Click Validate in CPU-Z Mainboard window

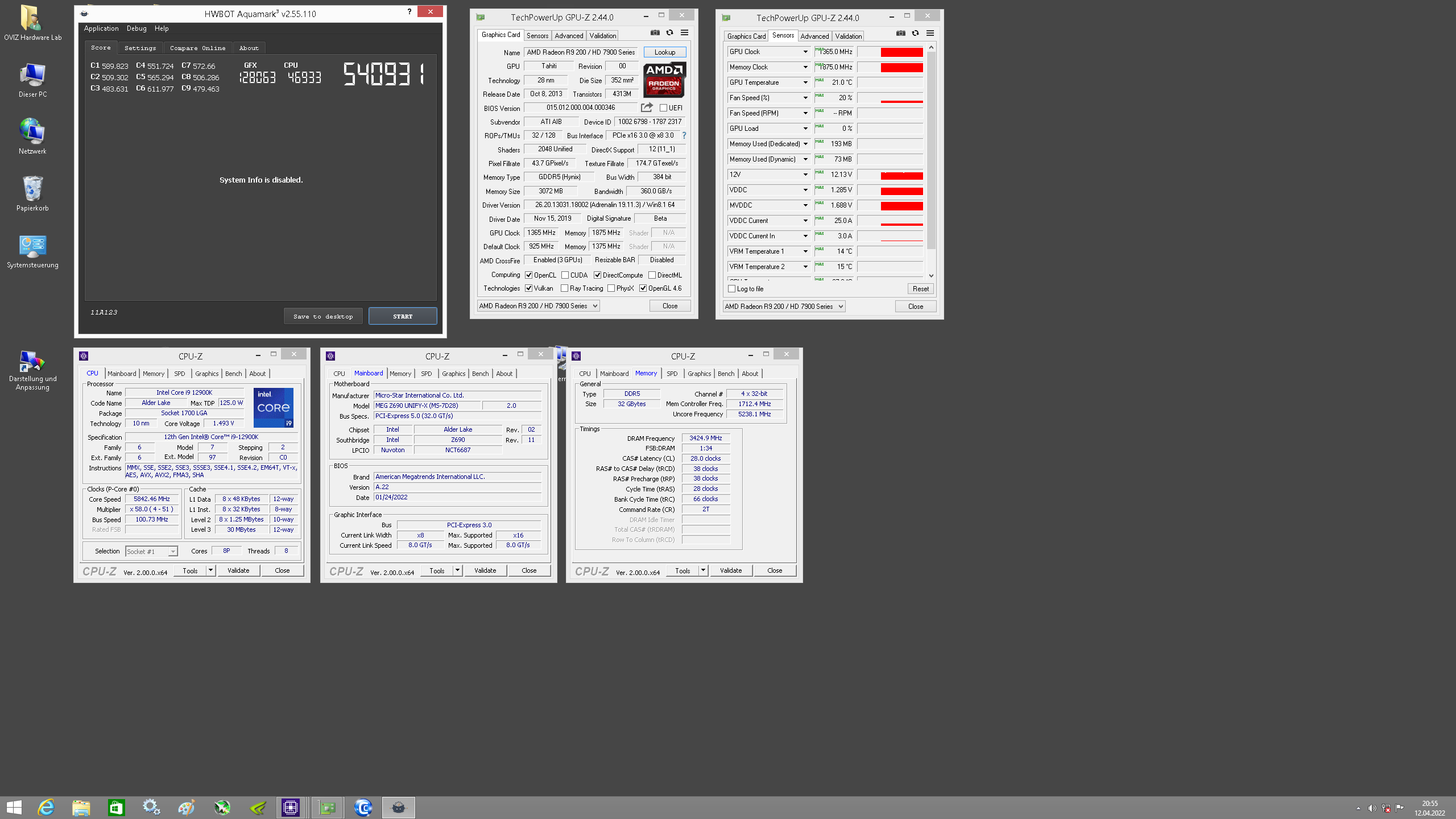(485, 570)
